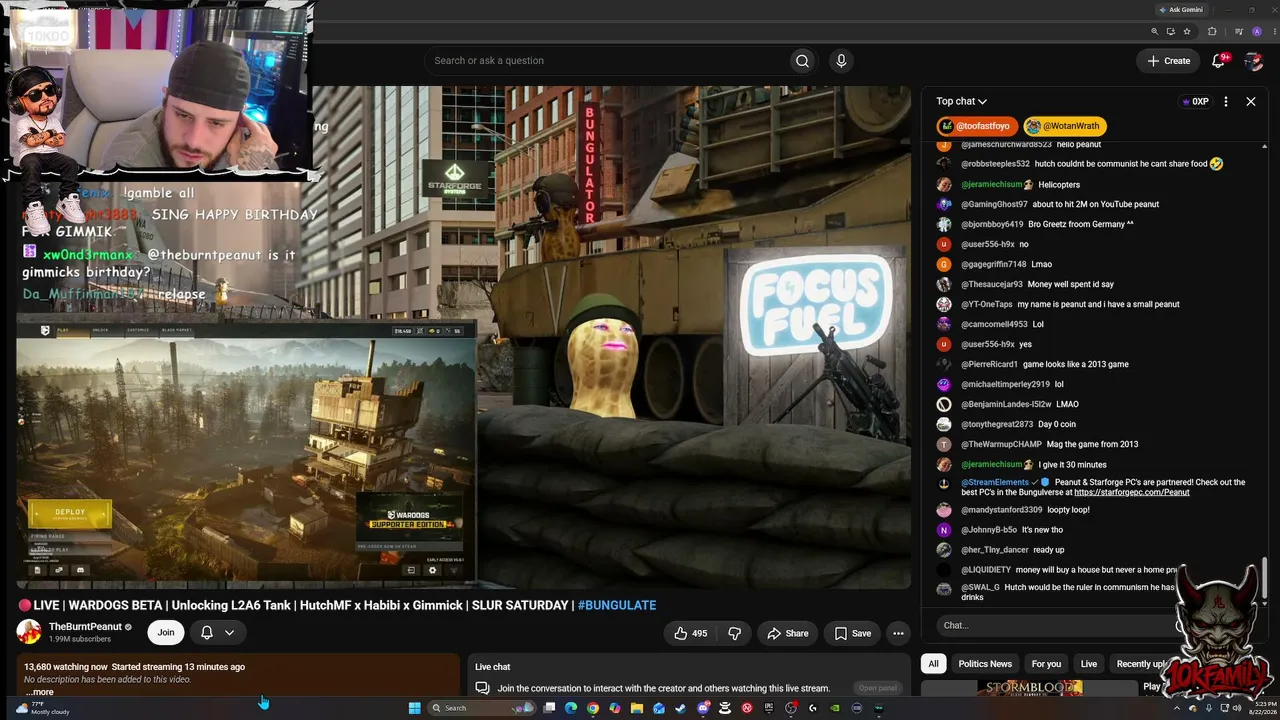
Task: Expand notification options chevron beside Join
Action: (x=229, y=633)
